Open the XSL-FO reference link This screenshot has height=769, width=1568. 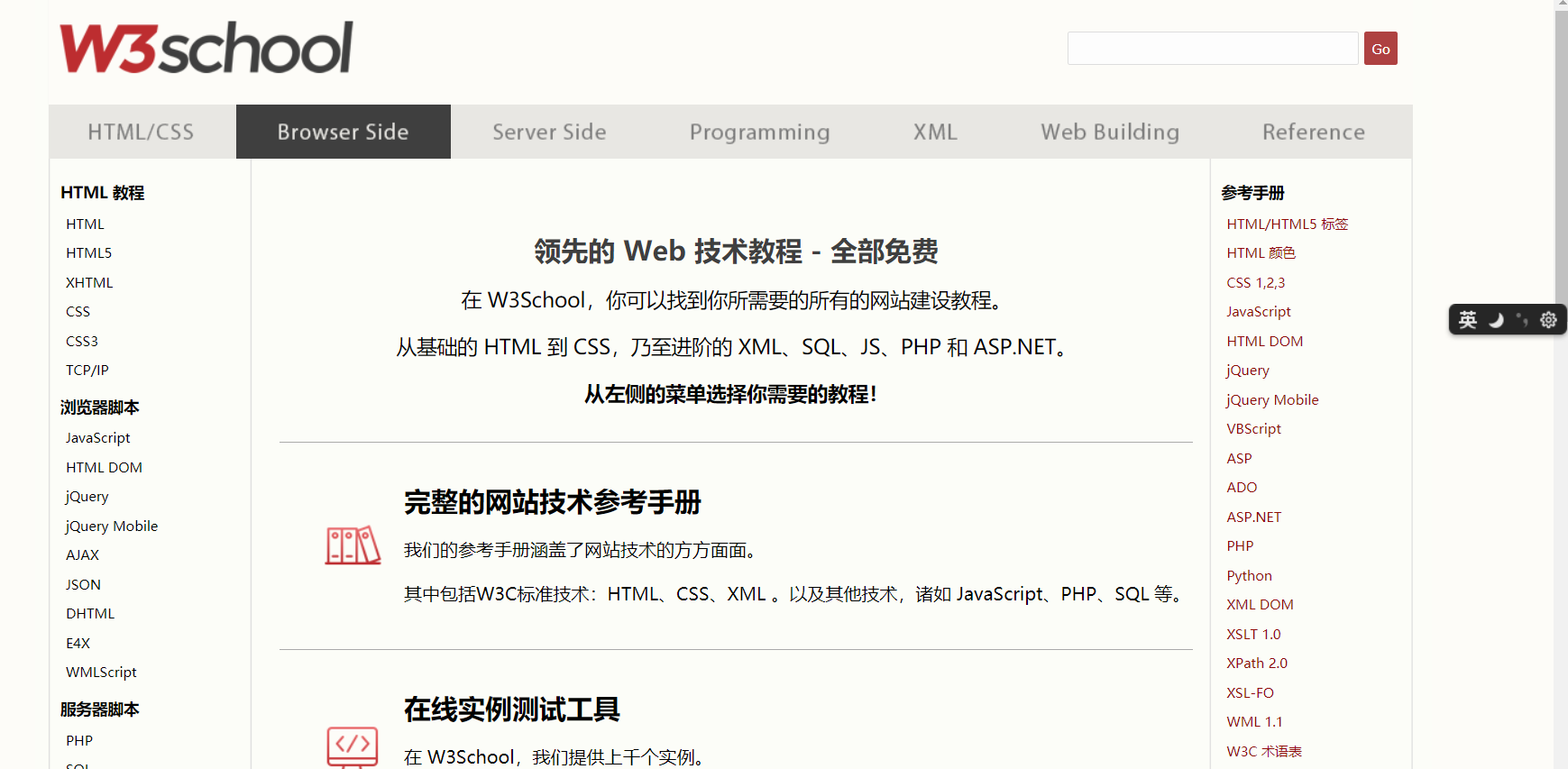1250,692
